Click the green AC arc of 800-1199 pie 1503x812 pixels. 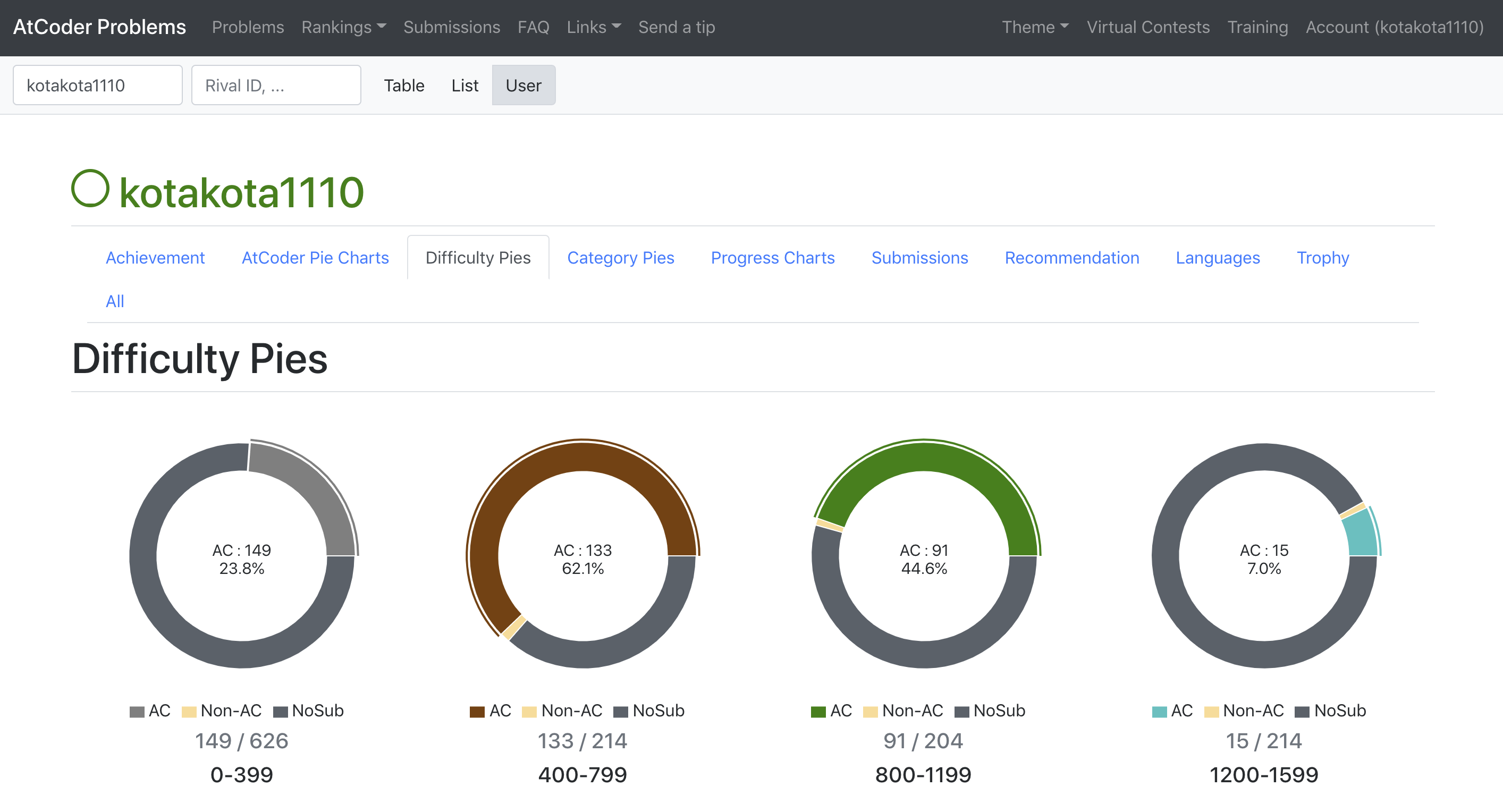click(x=924, y=457)
